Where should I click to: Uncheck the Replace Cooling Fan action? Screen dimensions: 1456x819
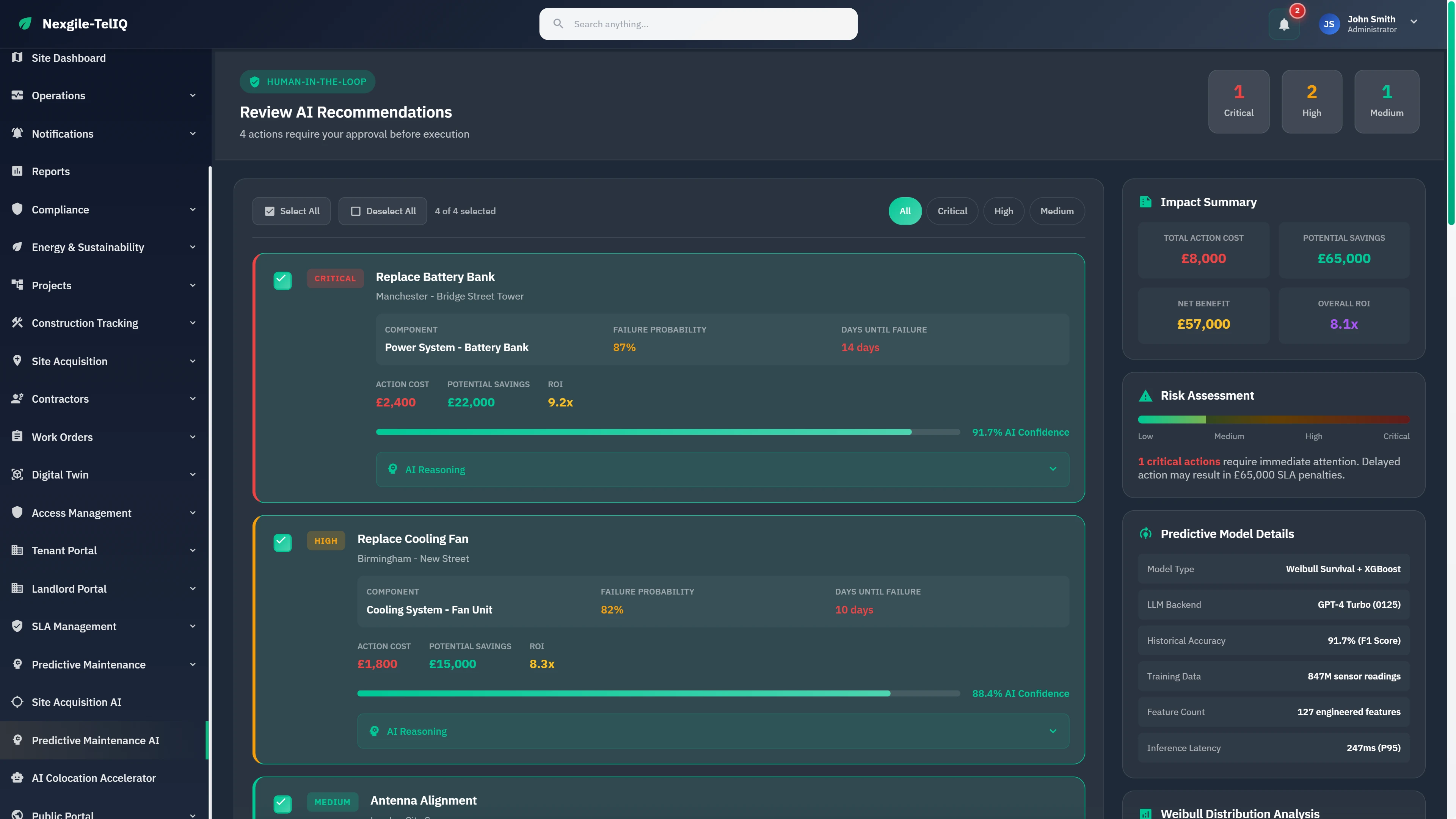tap(282, 542)
